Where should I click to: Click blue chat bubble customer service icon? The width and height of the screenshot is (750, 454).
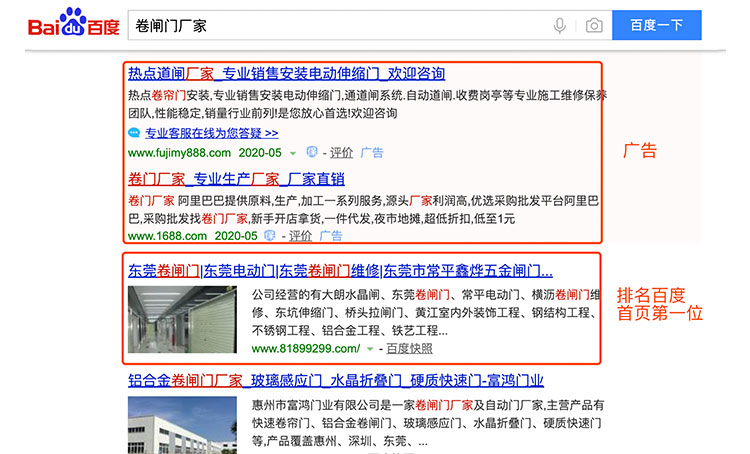[x=135, y=133]
